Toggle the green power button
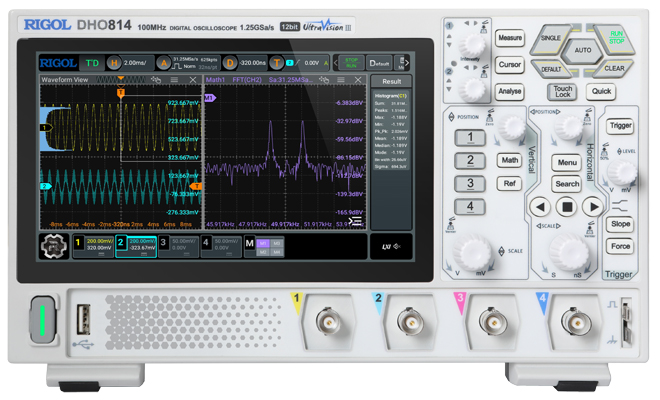This screenshot has width=660, height=400. (x=43, y=320)
